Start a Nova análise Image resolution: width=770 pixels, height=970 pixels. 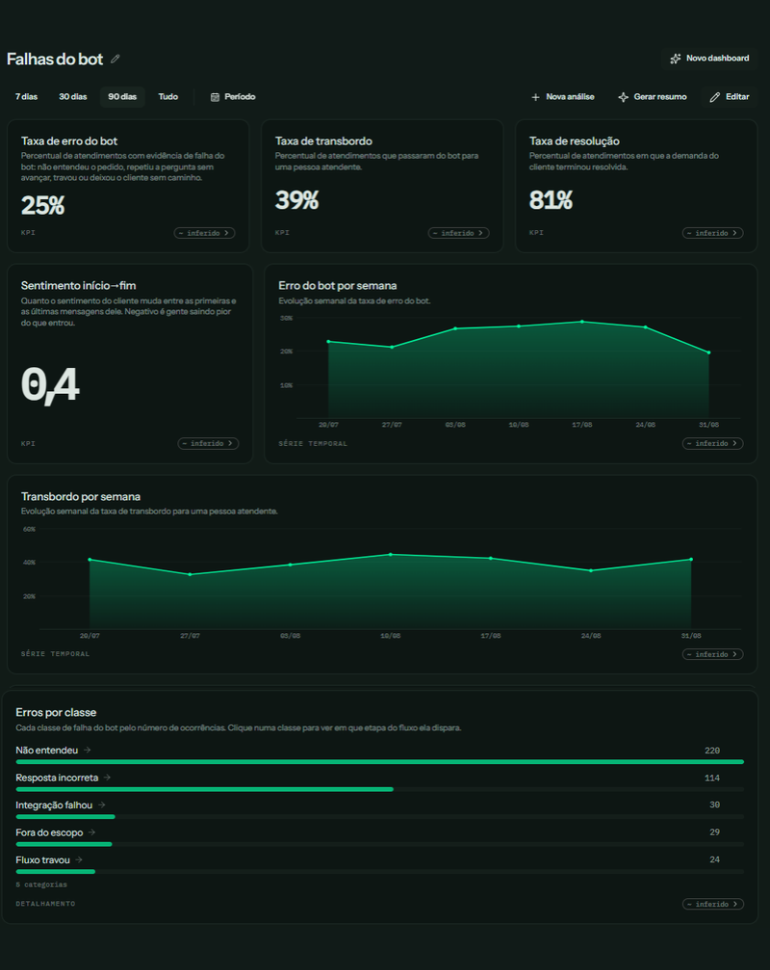point(563,97)
